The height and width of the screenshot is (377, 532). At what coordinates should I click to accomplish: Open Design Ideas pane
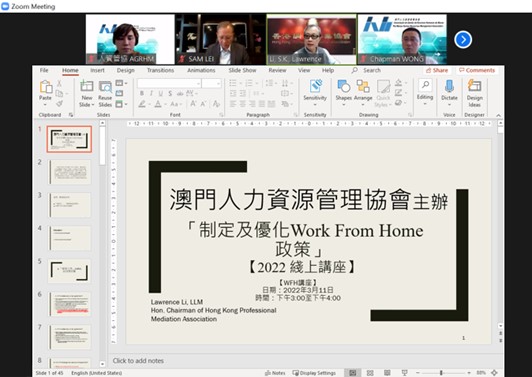[474, 93]
